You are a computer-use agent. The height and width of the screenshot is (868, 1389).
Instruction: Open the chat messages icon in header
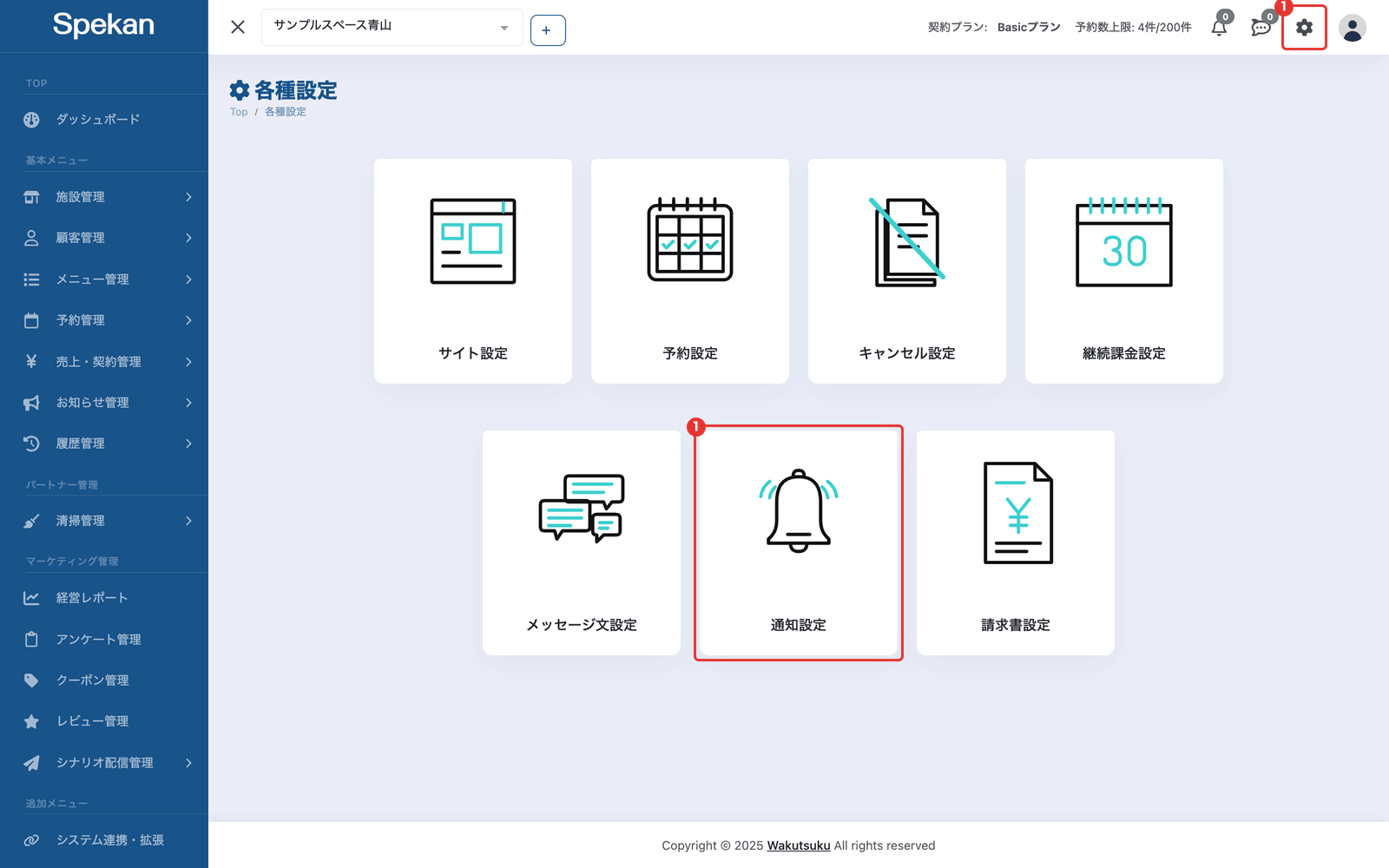[x=1261, y=28]
